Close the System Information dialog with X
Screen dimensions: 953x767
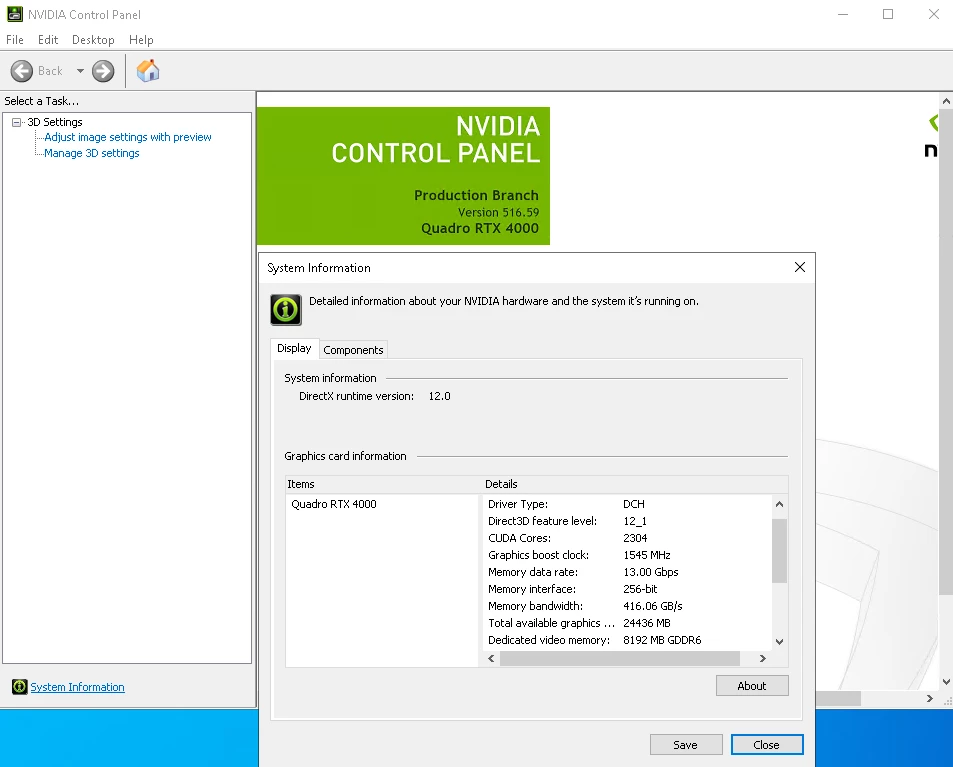(800, 267)
